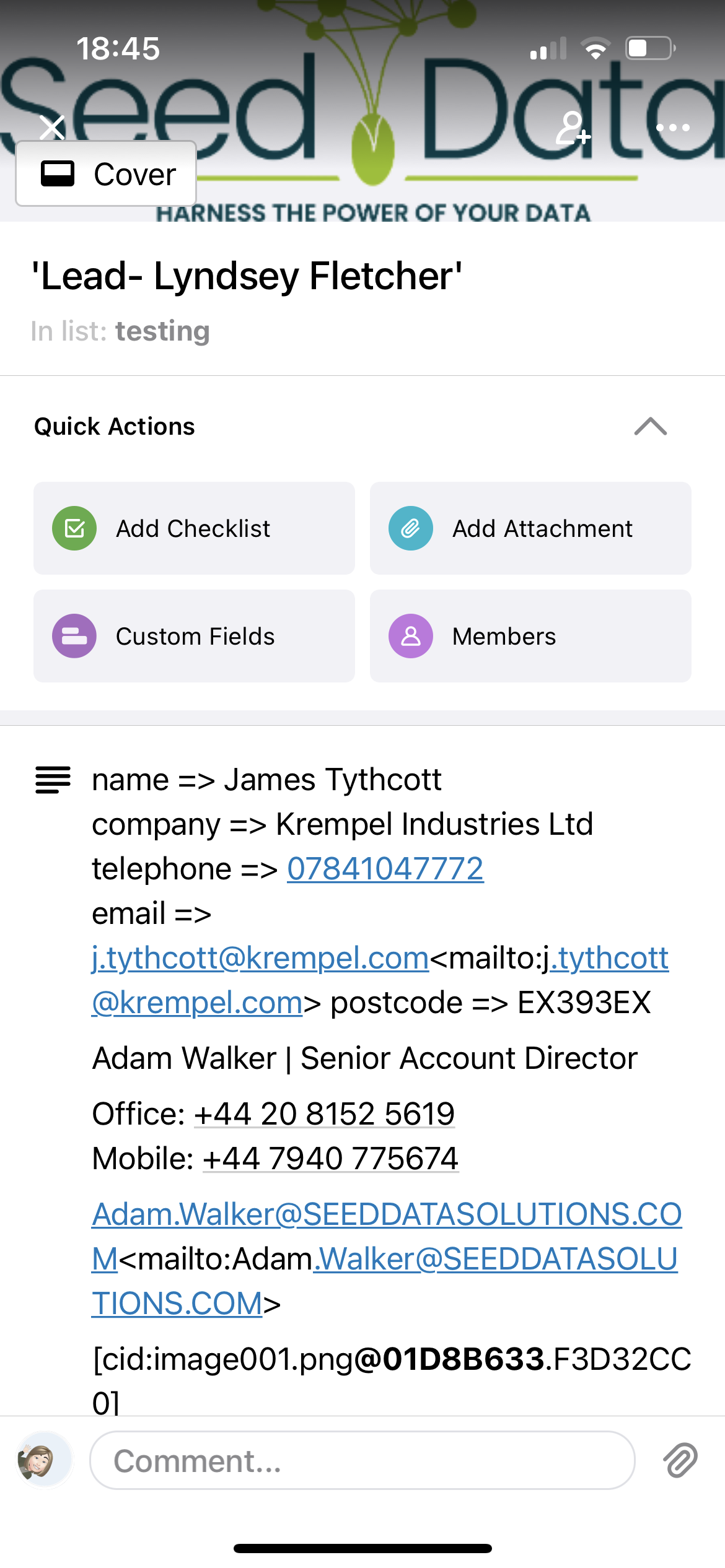Dial mobile number +44 7940 775674

pos(330,1158)
